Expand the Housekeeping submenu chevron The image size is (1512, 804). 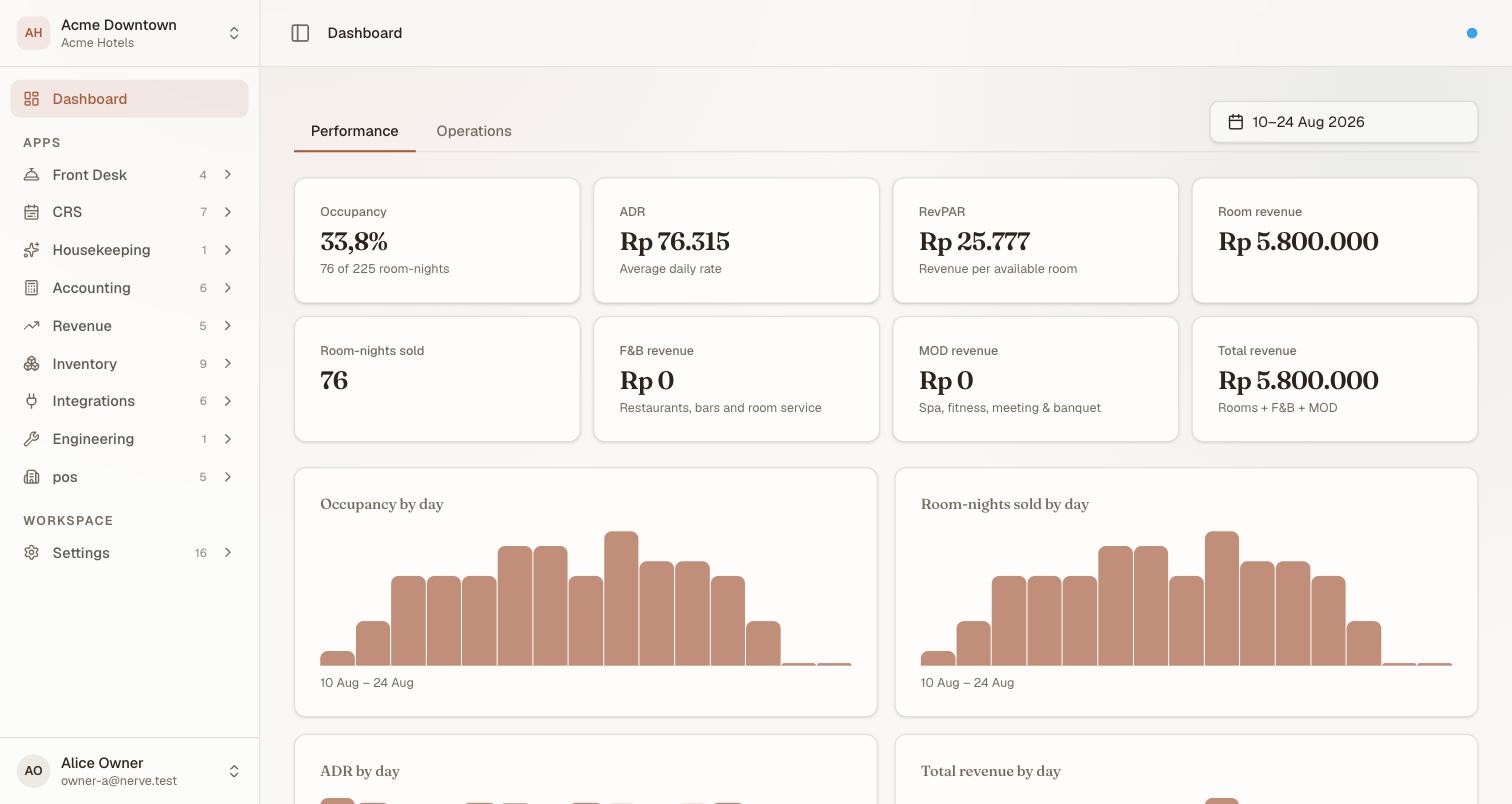coord(228,250)
